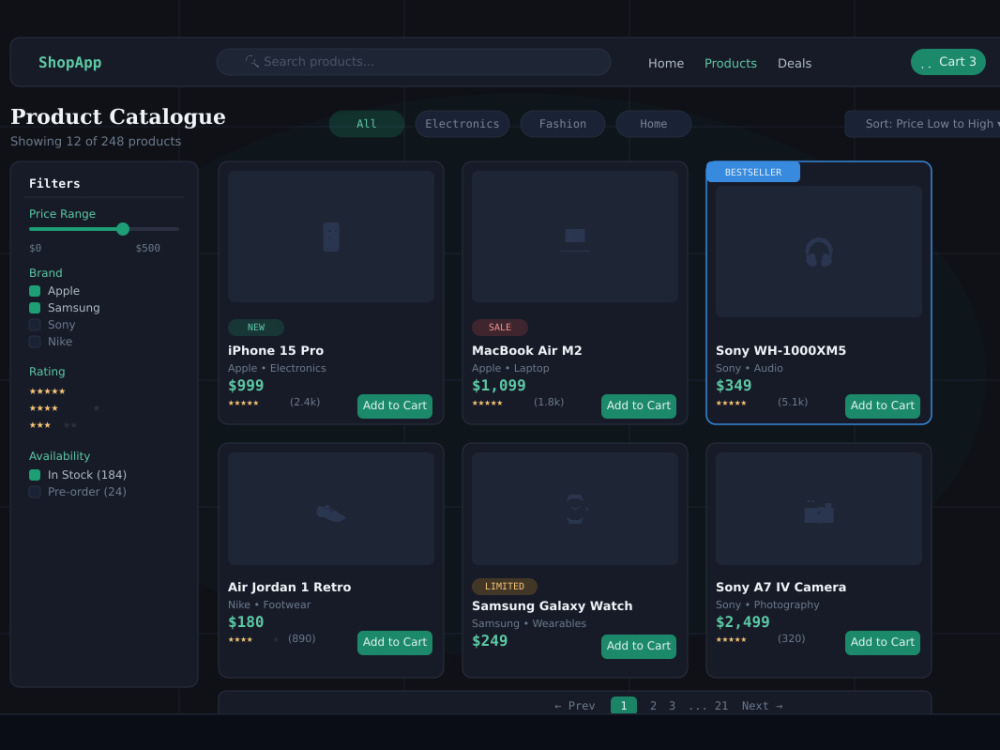This screenshot has width=1000, height=750.
Task: Click the Showing 12 of 248 products text
Action: (96, 141)
